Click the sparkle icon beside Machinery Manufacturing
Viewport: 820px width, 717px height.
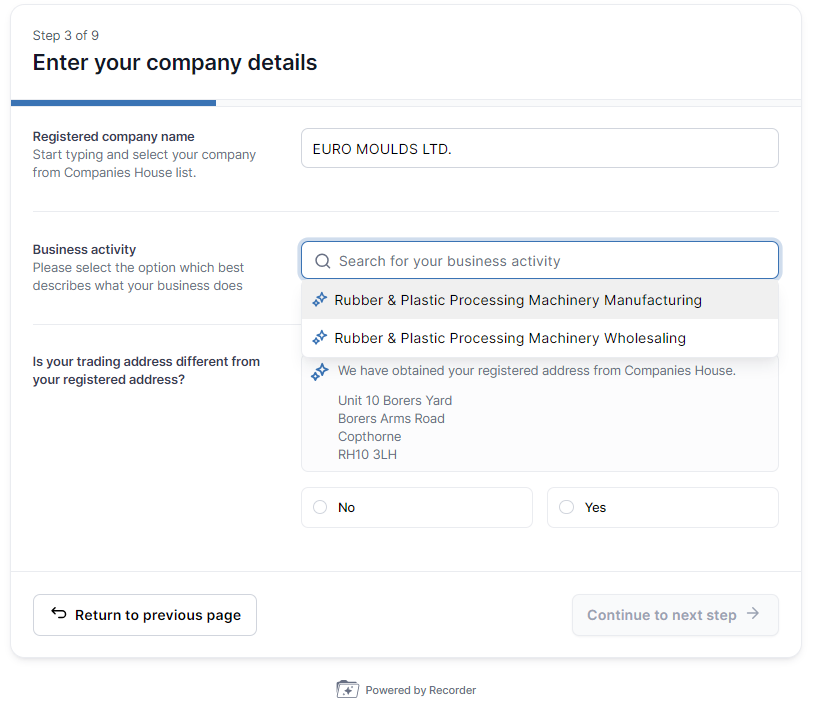pos(320,300)
